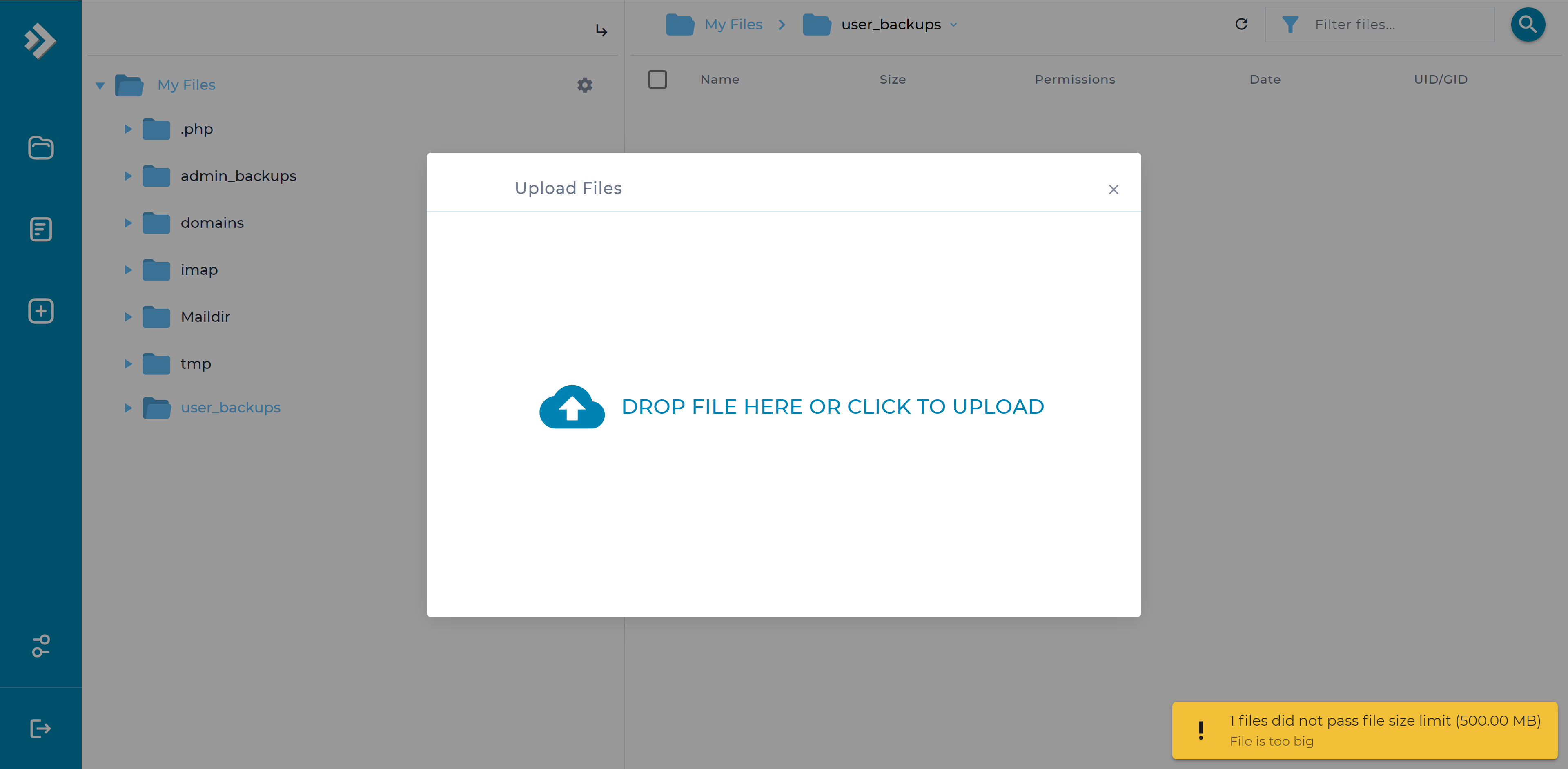The image size is (1568, 769).
Task: Expand the user_backups folder in tree
Action: 128,407
